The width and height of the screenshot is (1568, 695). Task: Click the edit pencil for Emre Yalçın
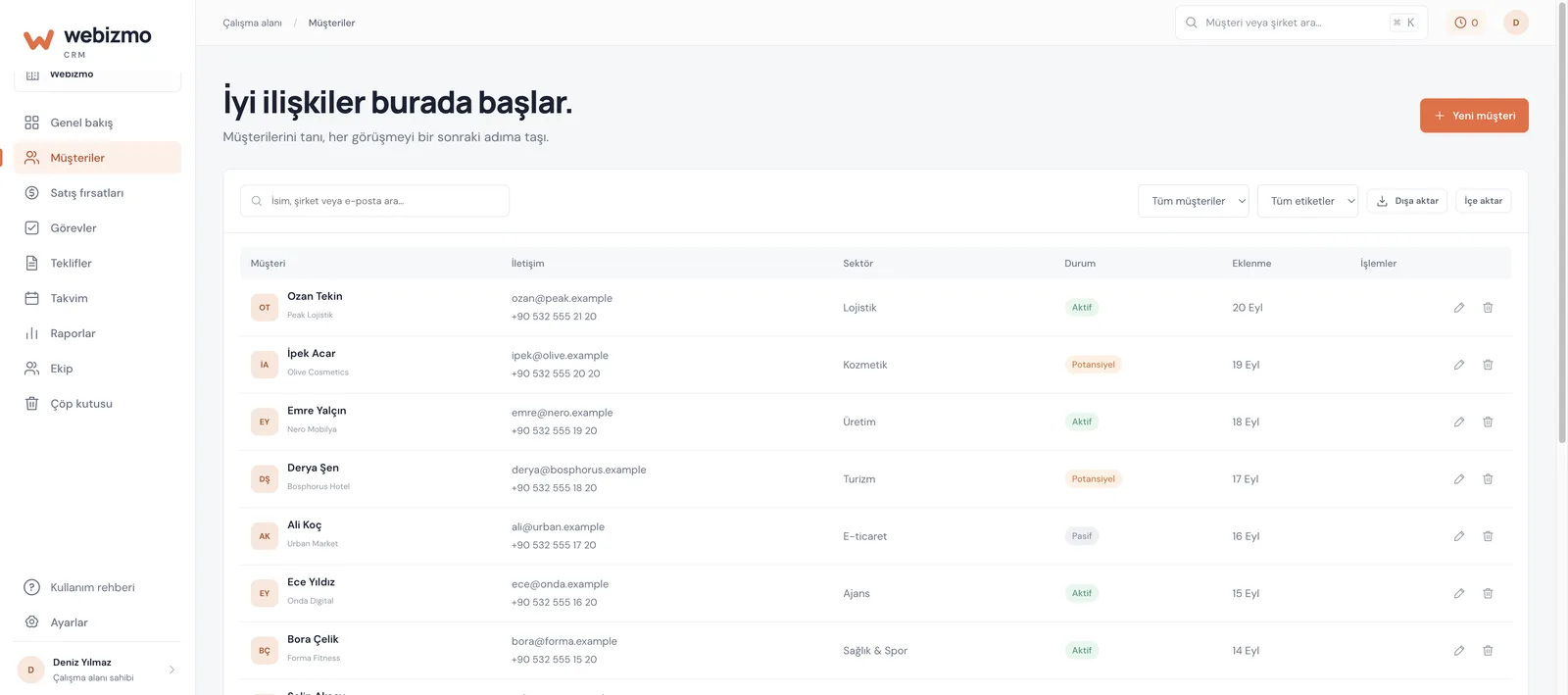1459,422
